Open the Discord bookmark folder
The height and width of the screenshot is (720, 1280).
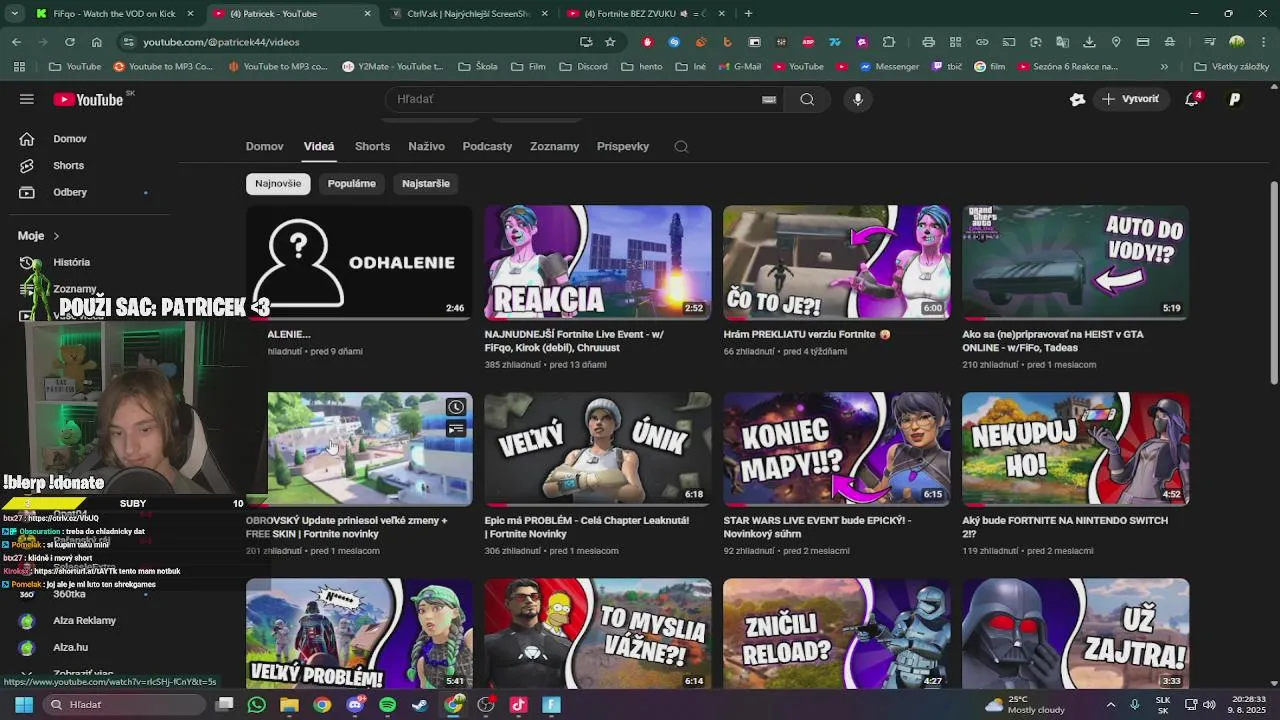[583, 66]
